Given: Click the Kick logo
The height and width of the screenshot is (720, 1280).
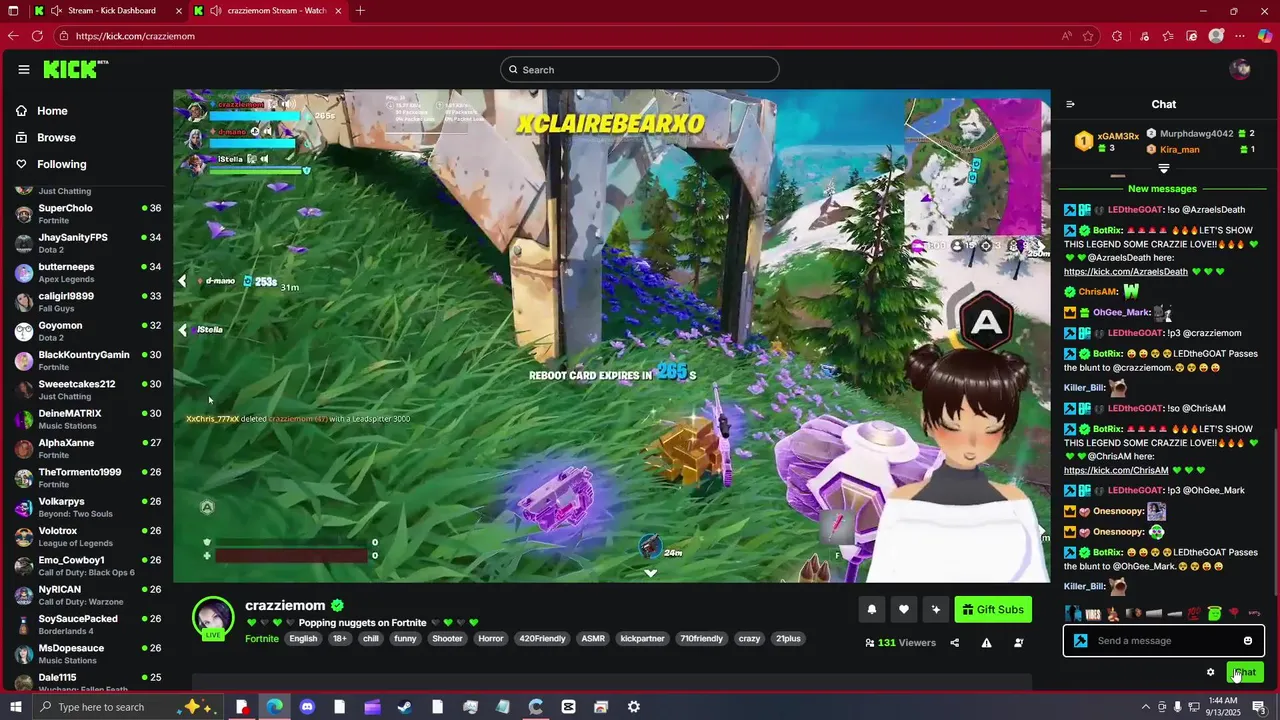Looking at the screenshot, I should pyautogui.click(x=75, y=69).
